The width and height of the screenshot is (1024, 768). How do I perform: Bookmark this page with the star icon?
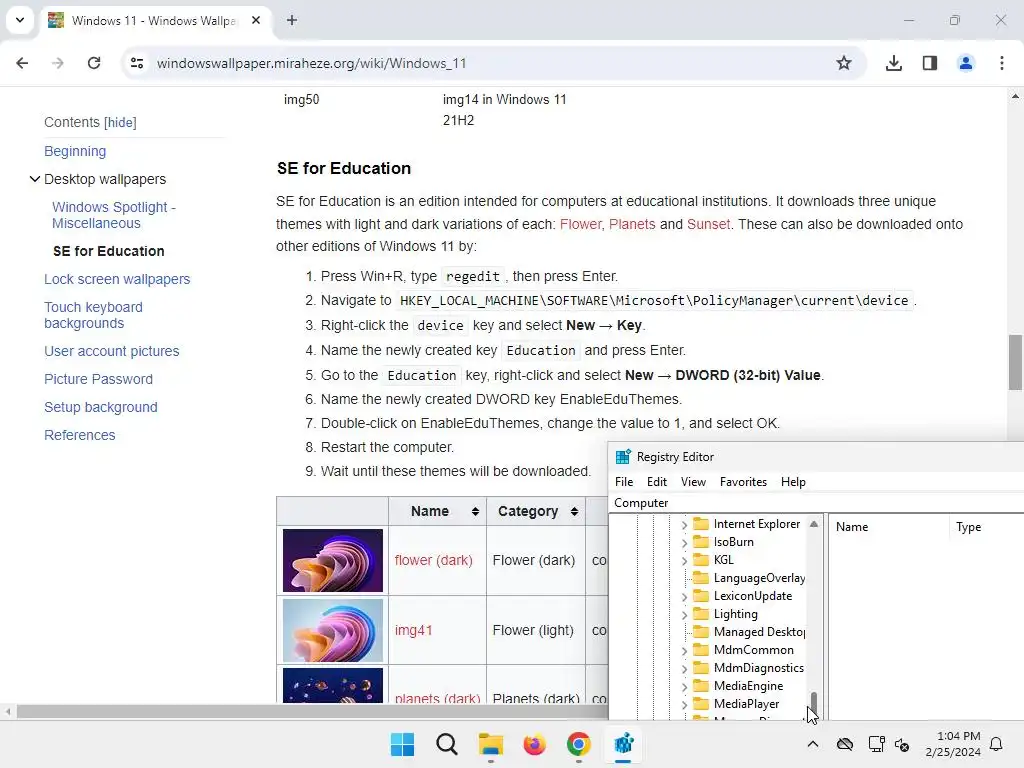tap(844, 63)
